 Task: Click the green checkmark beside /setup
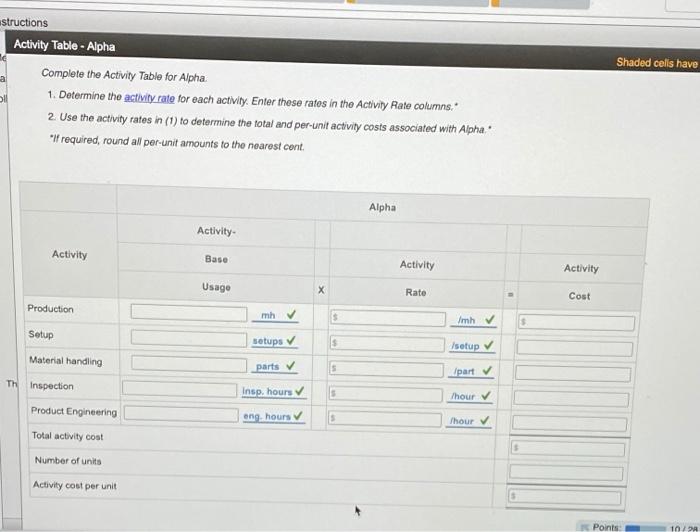point(489,345)
